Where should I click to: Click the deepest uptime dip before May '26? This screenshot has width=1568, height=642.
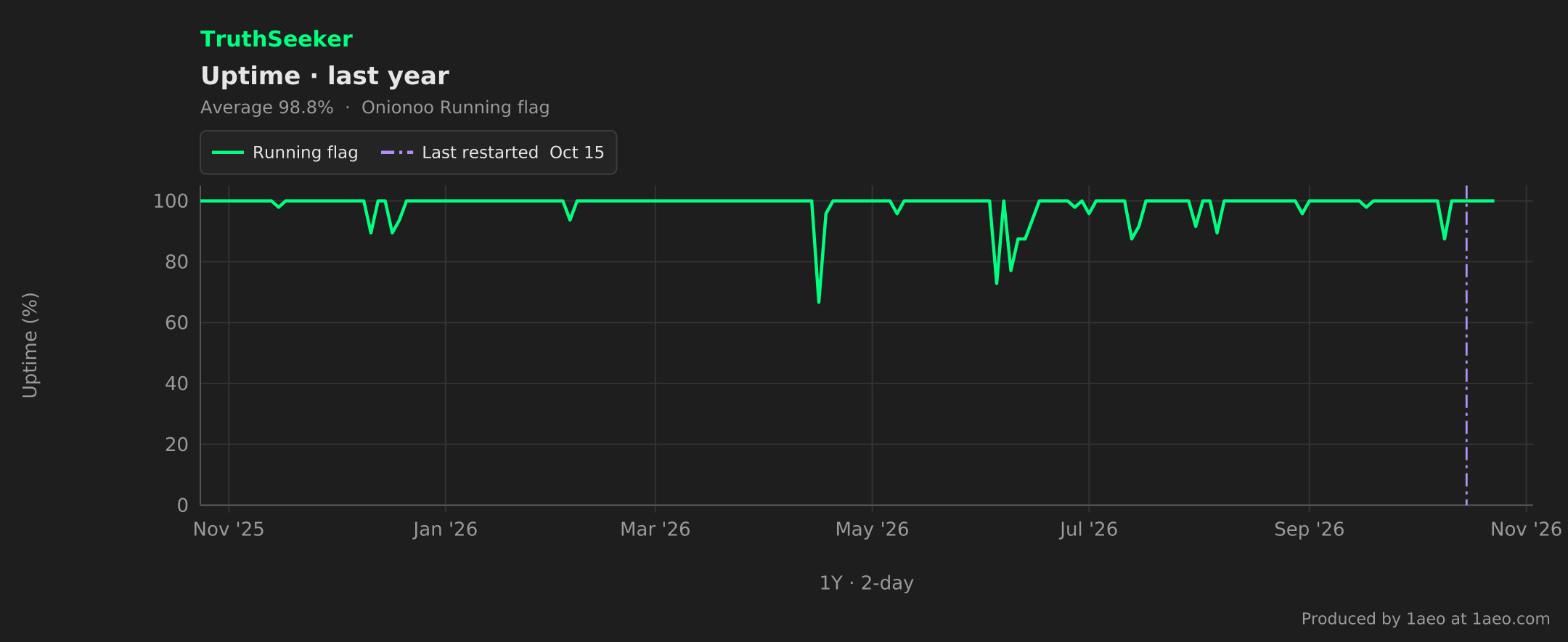click(819, 301)
